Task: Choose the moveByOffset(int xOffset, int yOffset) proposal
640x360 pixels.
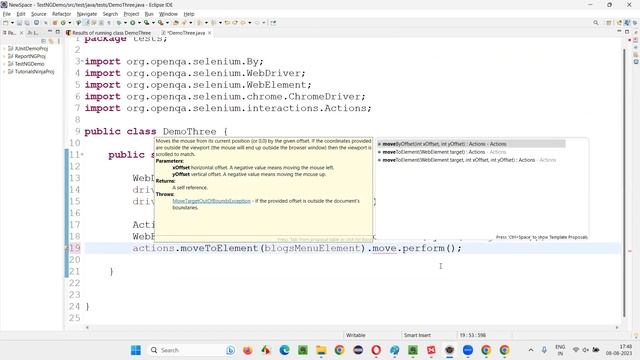Action: (x=471, y=144)
